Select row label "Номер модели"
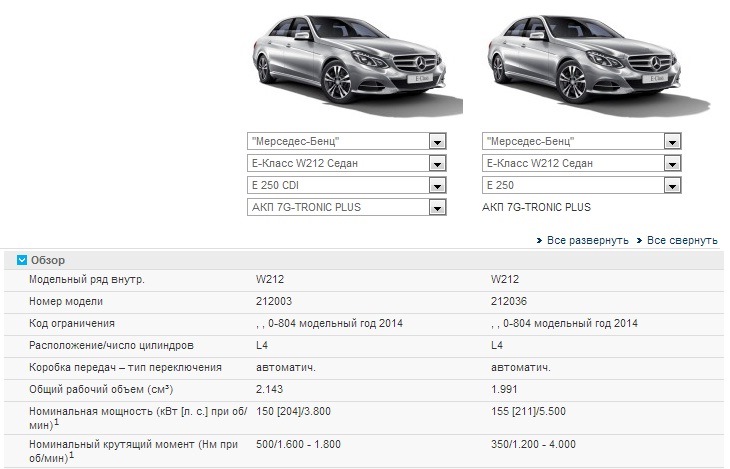 [x=66, y=301]
